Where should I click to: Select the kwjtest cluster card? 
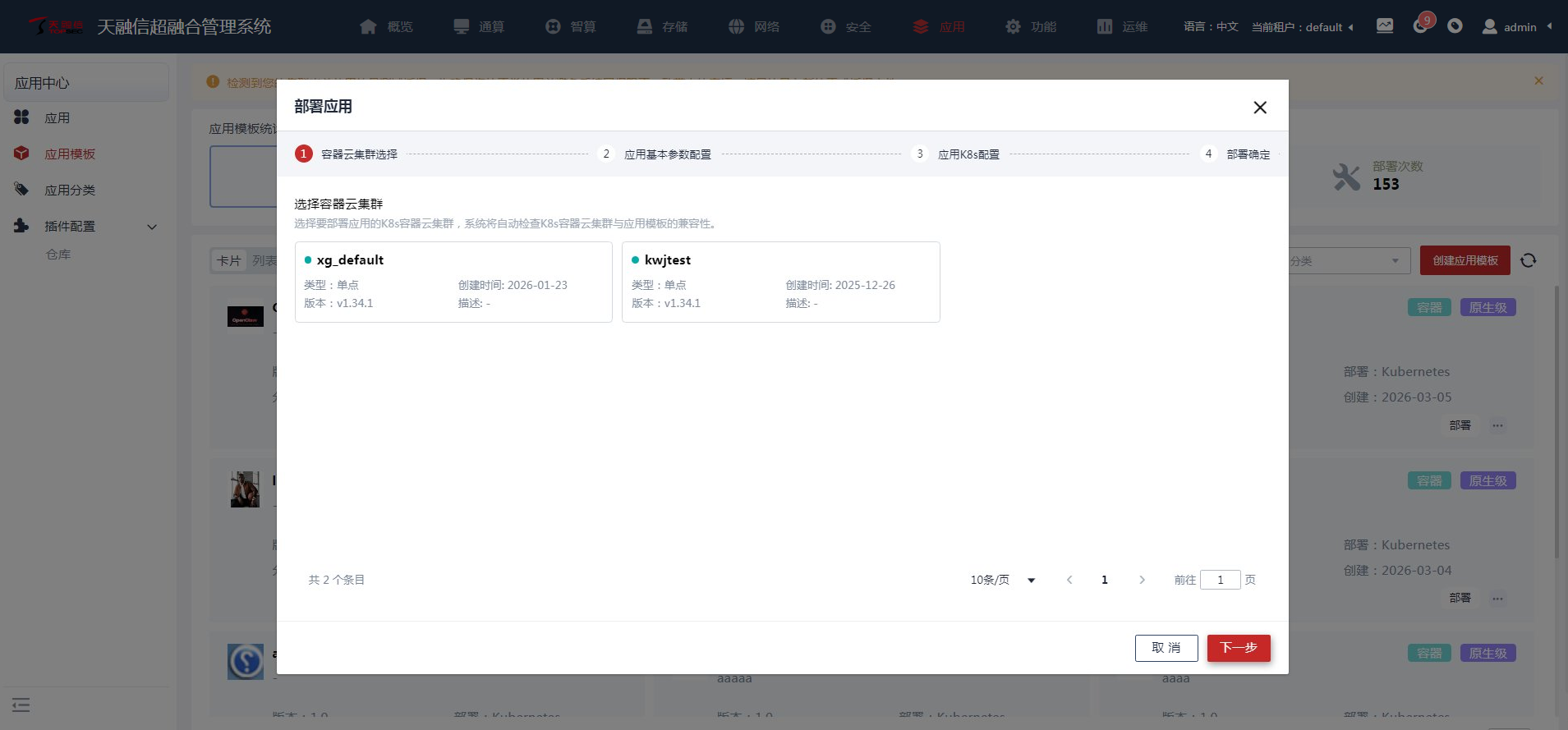pos(780,282)
